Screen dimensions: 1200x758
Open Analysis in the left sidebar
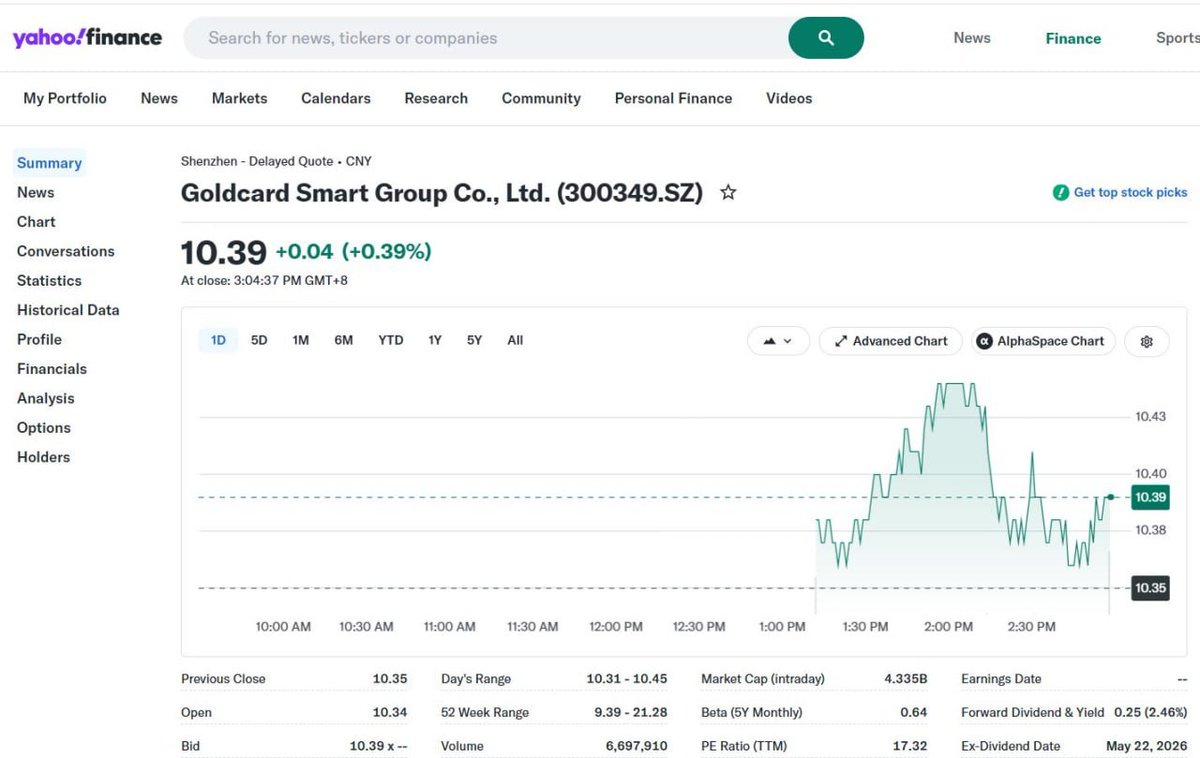[x=46, y=398]
